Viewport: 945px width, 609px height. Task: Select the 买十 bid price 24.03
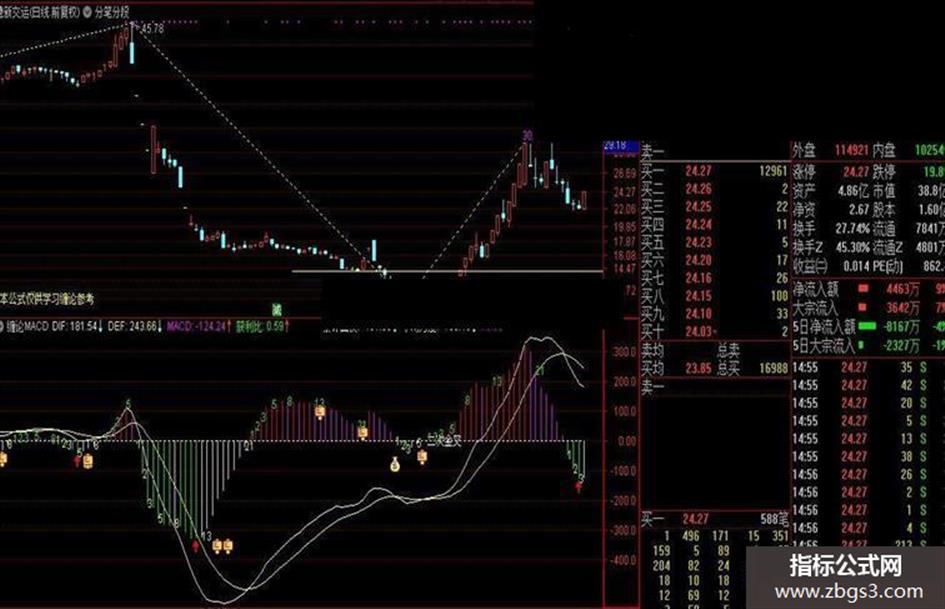(699, 332)
